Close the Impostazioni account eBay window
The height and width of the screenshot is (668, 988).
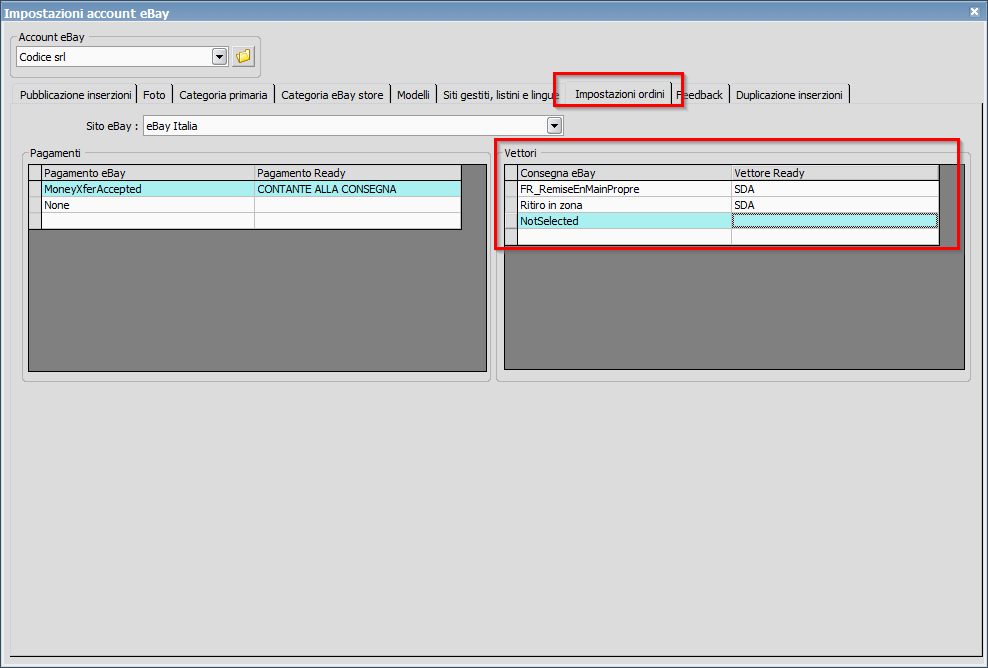point(974,11)
